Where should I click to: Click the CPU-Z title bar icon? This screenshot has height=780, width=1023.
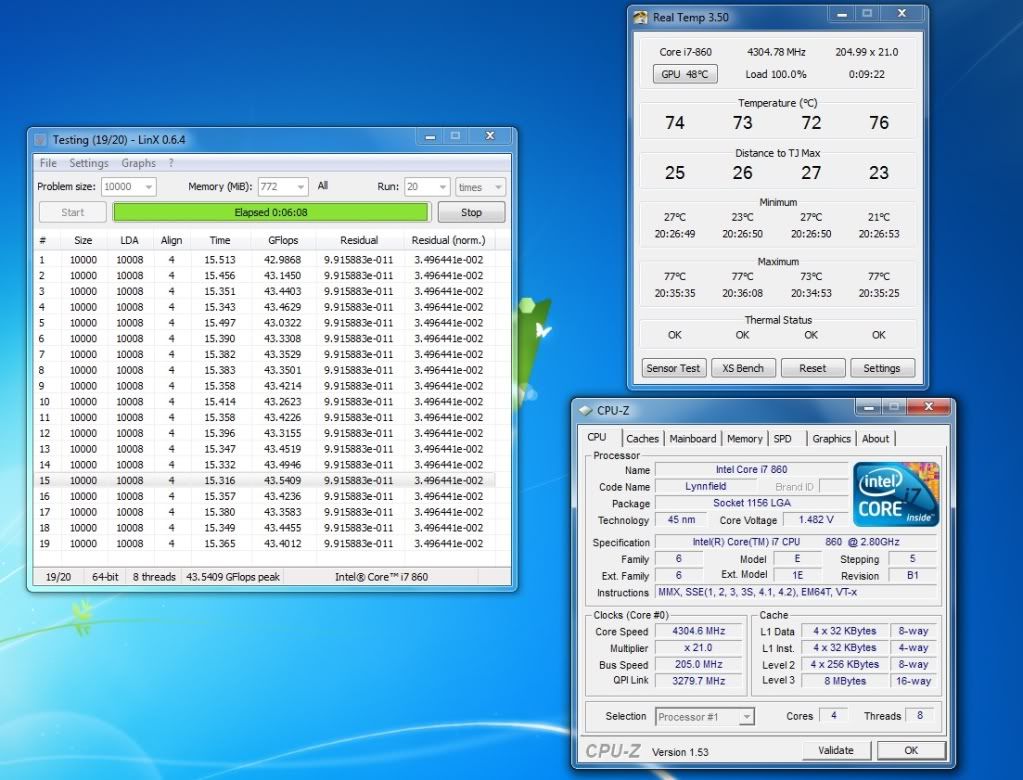coord(585,410)
